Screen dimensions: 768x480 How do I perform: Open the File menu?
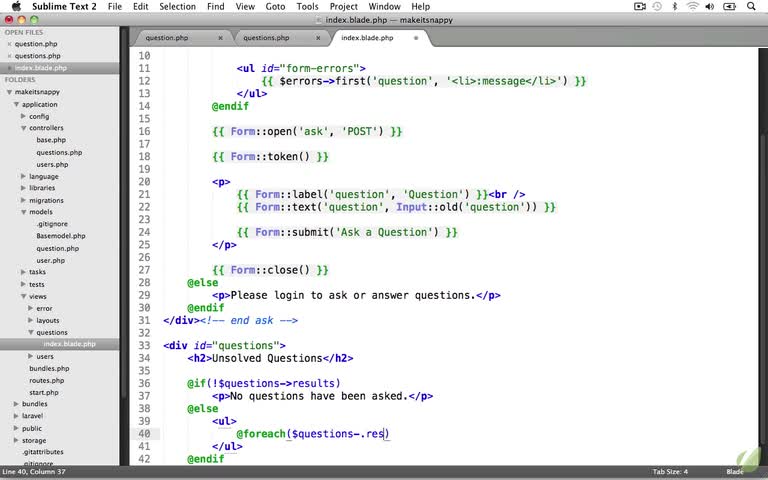[x=115, y=6]
